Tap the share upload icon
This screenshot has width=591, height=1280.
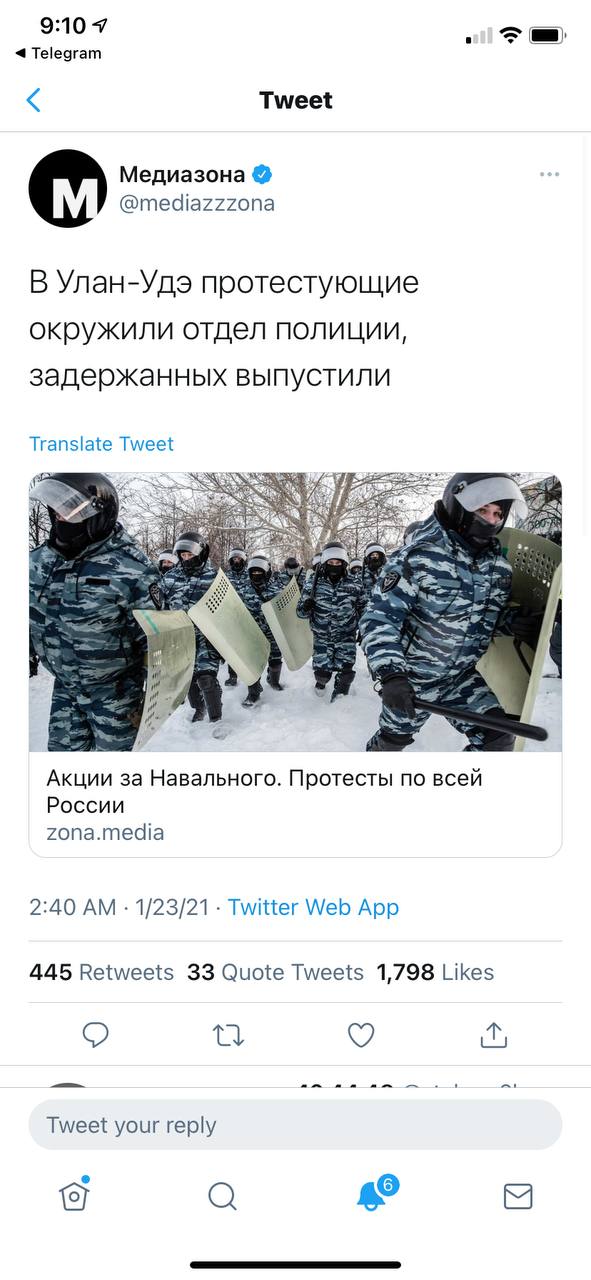click(494, 1035)
